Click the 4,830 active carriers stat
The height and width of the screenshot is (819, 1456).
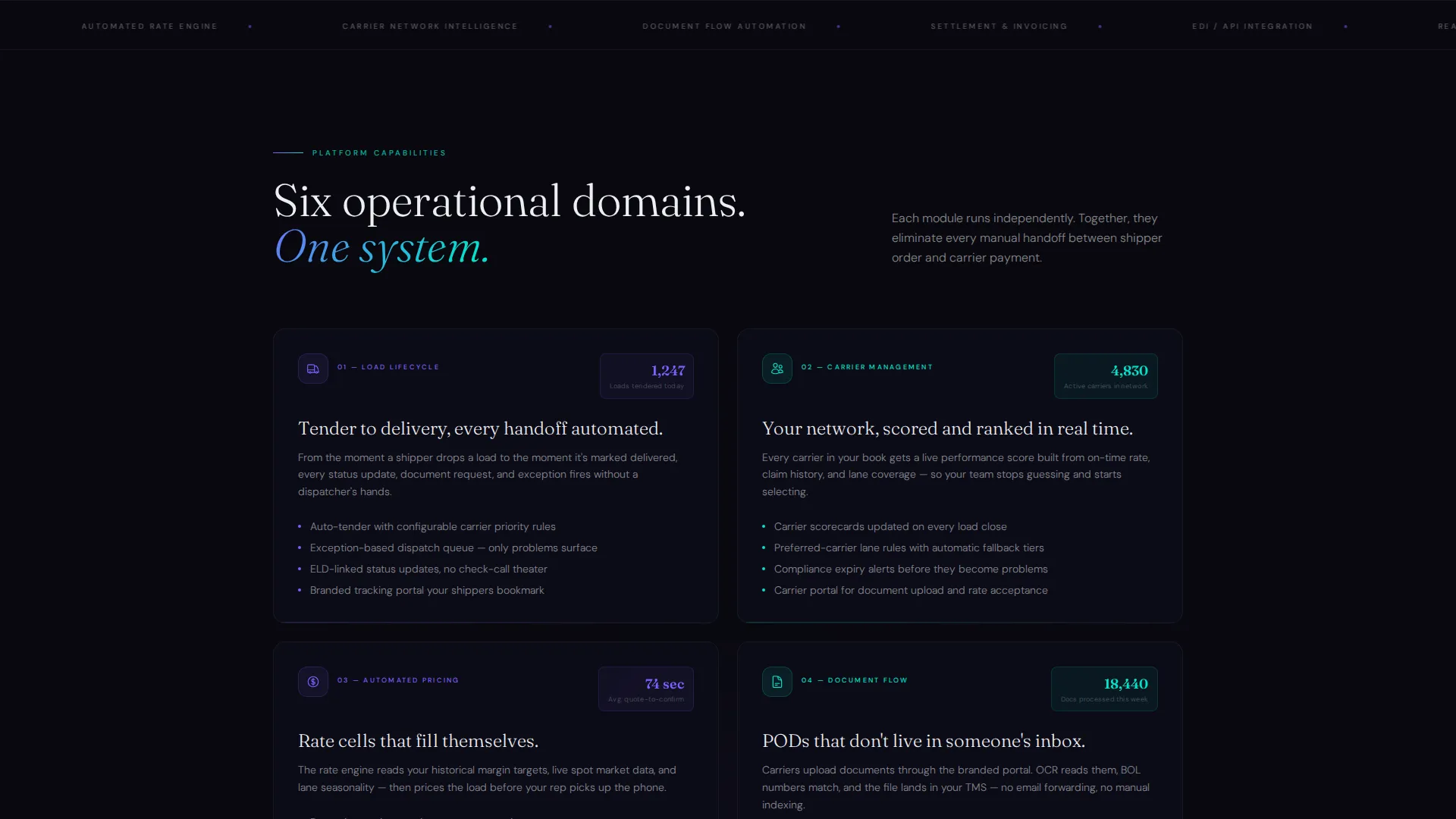click(x=1106, y=376)
